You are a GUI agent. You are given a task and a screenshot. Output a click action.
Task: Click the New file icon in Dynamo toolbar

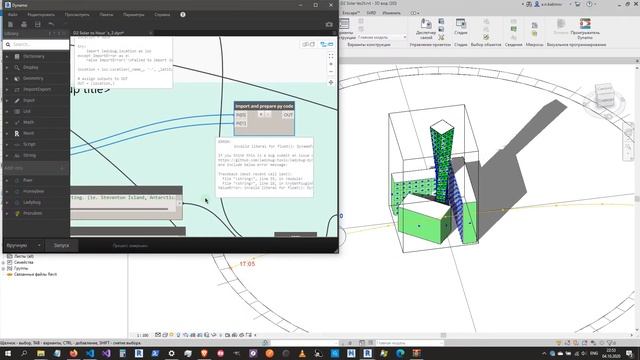point(11,24)
